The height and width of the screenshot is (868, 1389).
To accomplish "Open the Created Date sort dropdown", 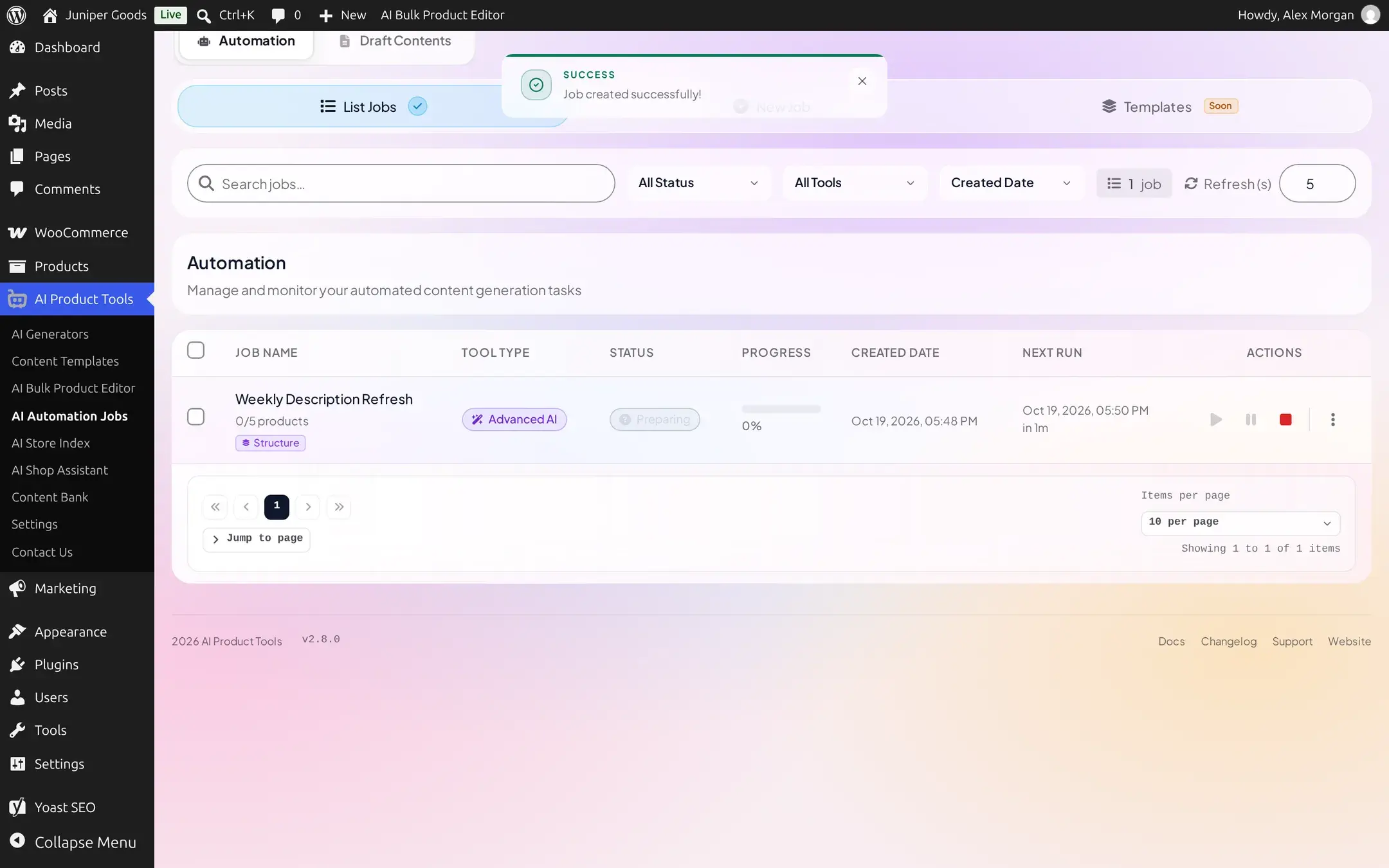I will click(1011, 183).
